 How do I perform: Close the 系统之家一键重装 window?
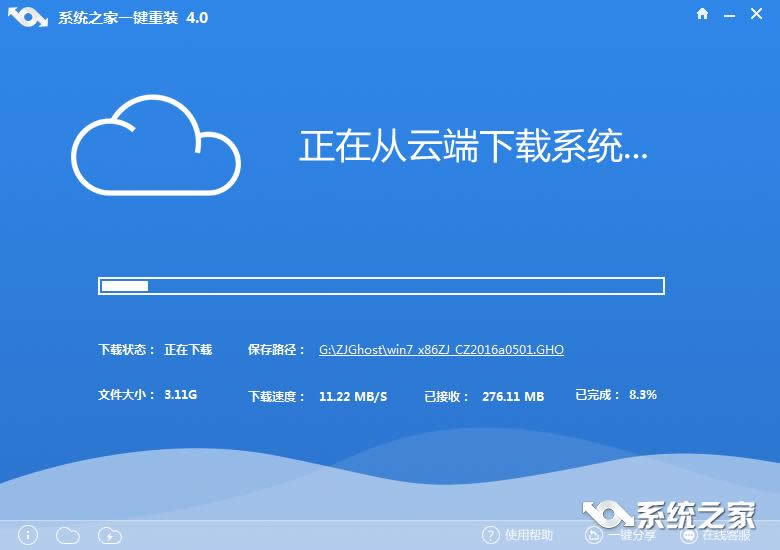(x=756, y=14)
